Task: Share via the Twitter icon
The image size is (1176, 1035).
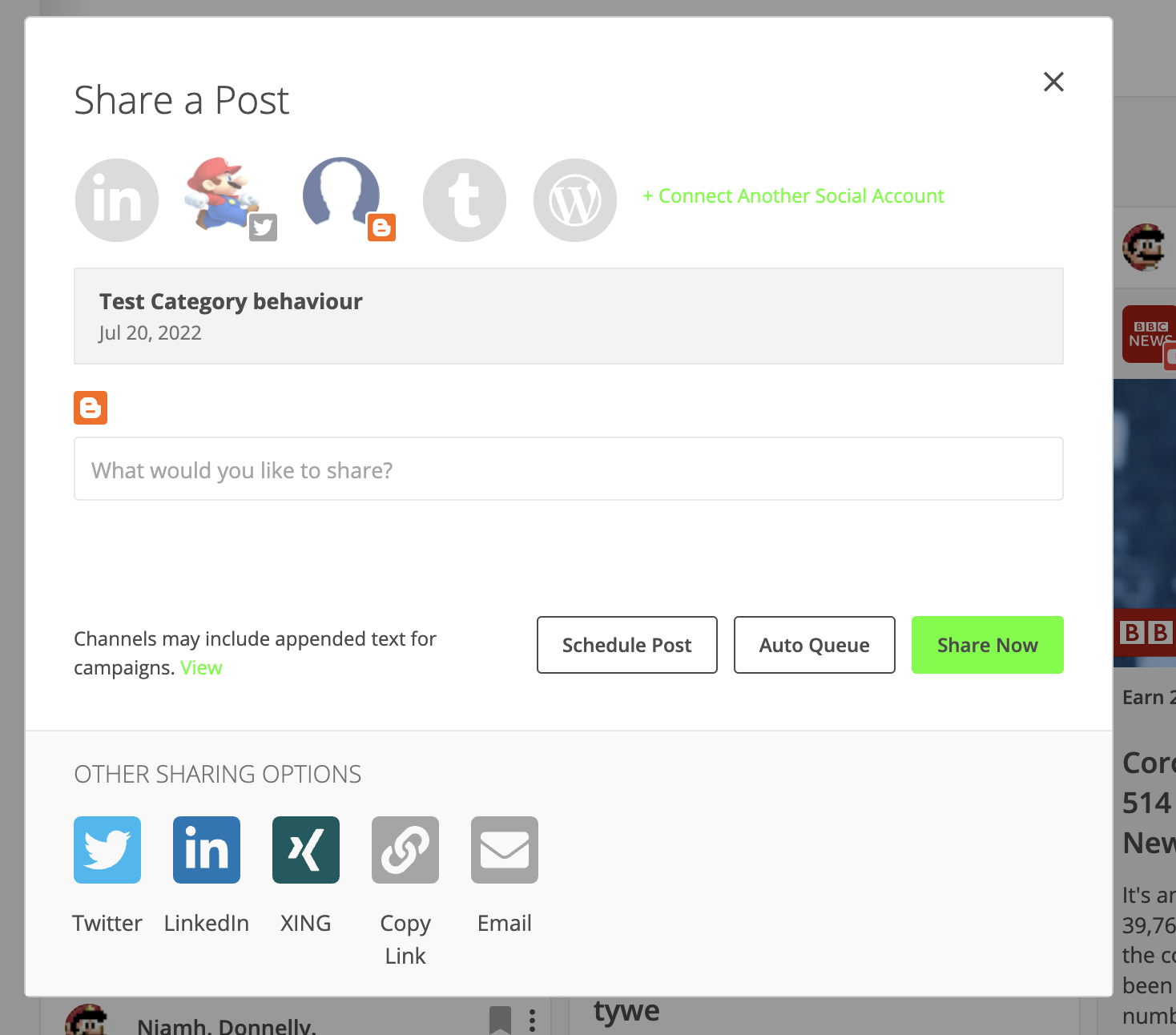Action: (x=107, y=850)
